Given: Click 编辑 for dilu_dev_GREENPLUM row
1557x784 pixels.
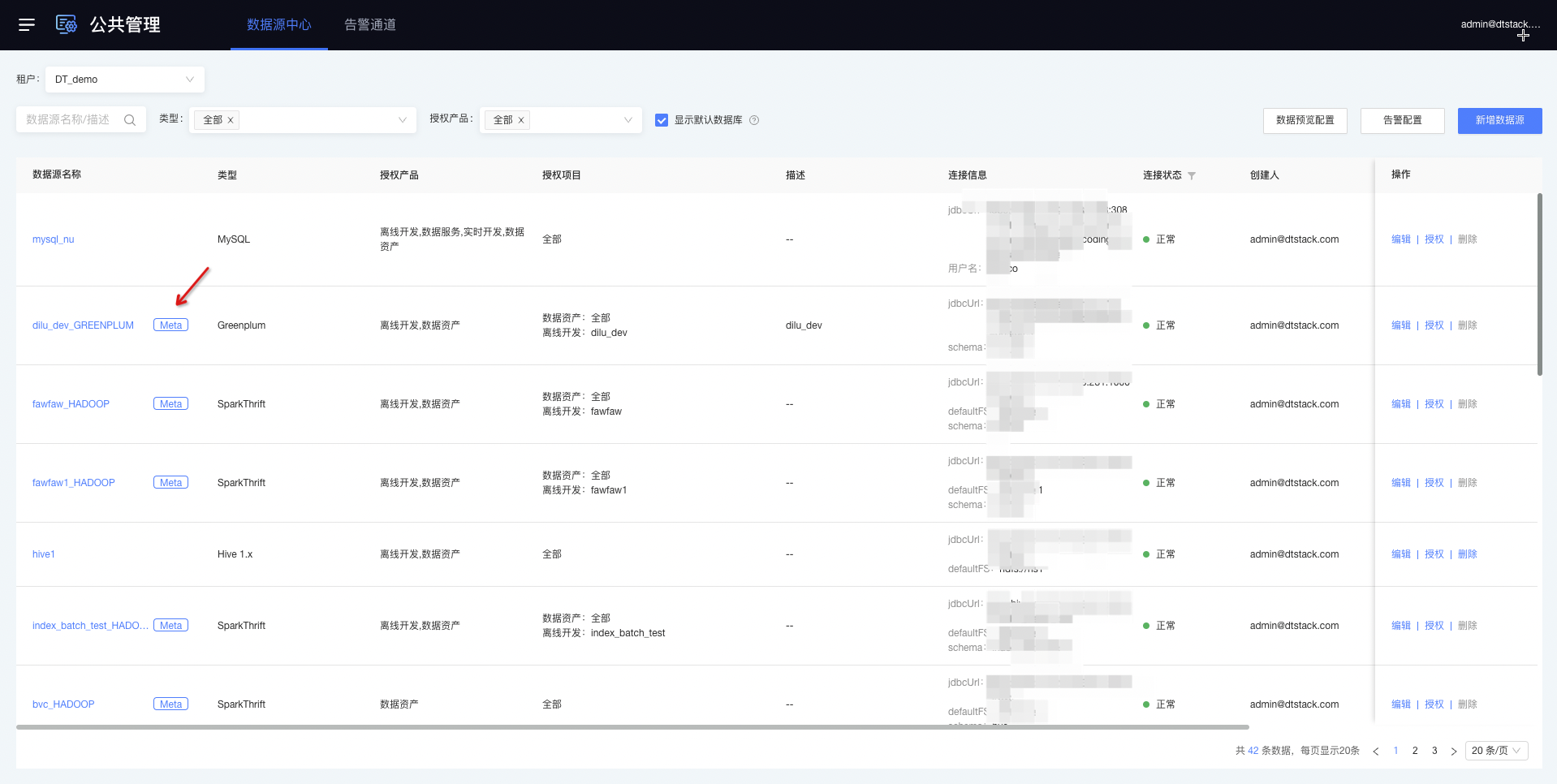Looking at the screenshot, I should 1401,325.
